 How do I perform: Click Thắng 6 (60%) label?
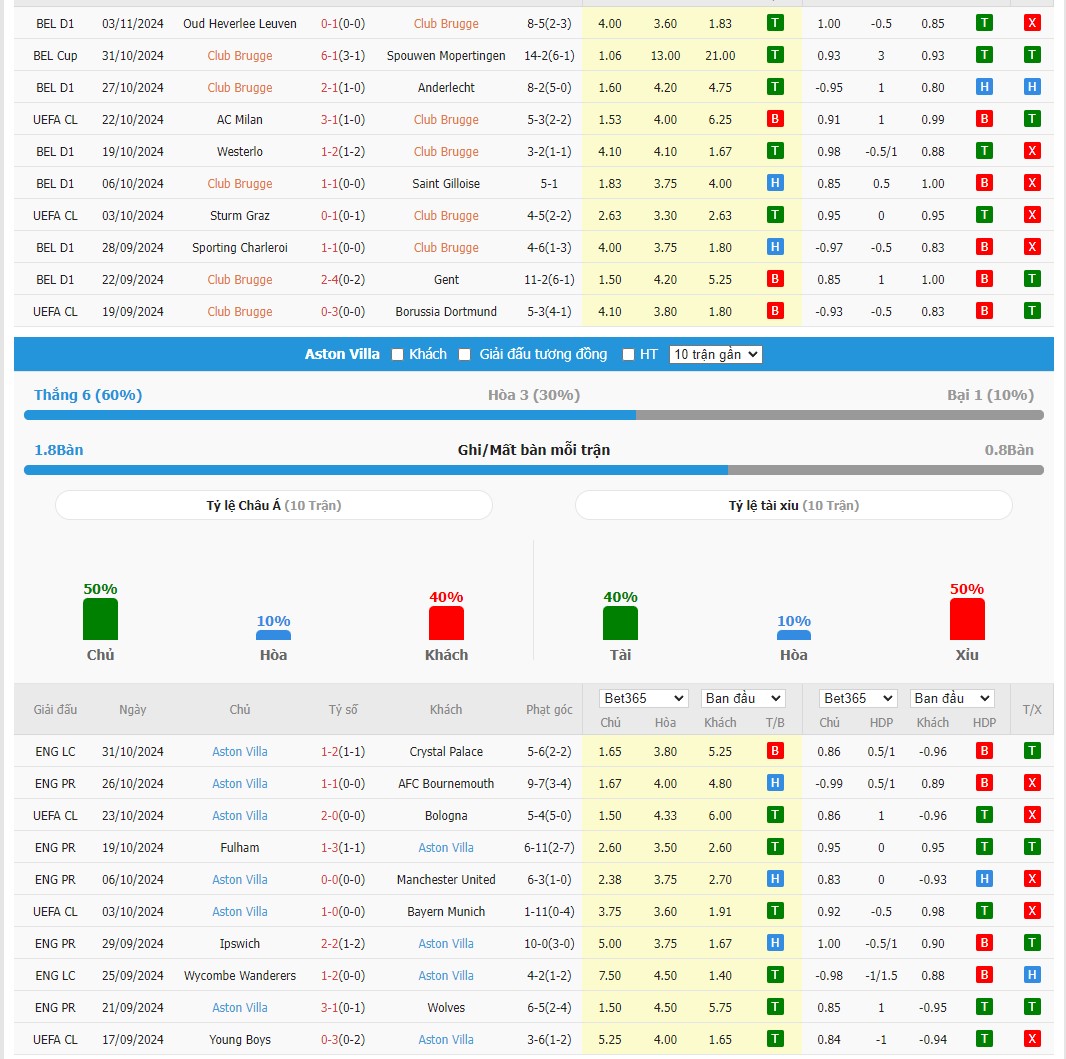point(88,395)
